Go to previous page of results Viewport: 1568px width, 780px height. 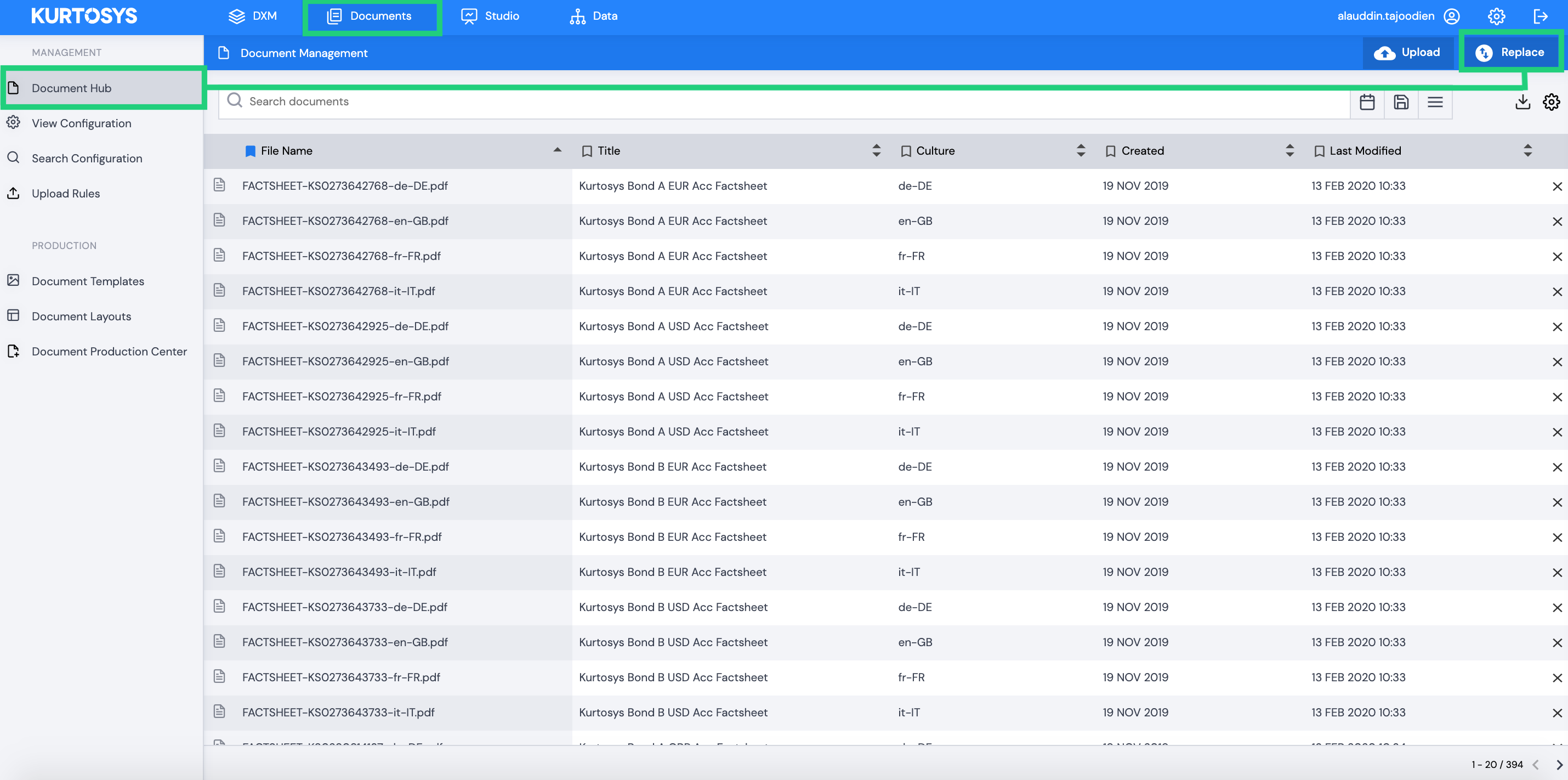coord(1536,765)
